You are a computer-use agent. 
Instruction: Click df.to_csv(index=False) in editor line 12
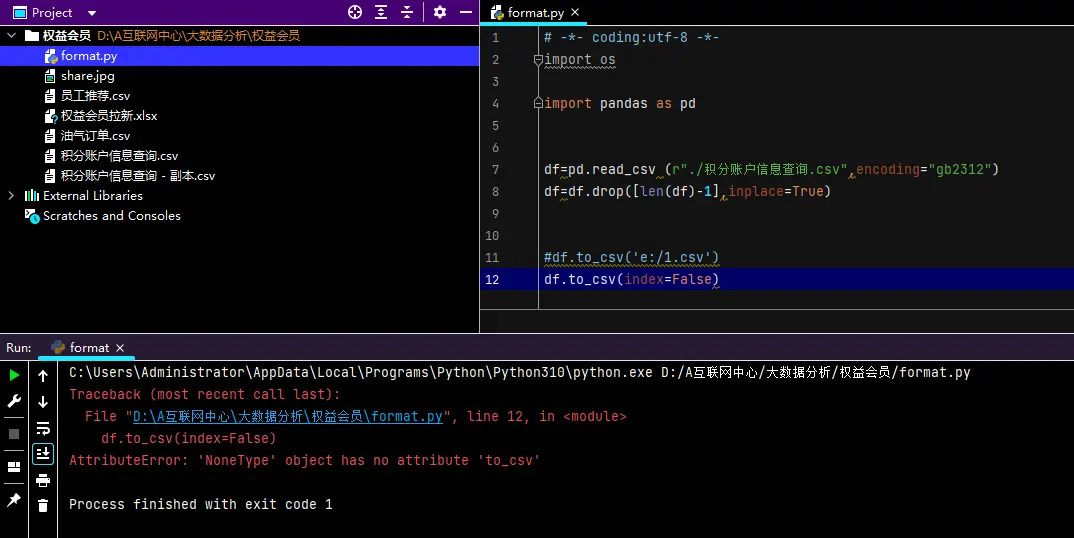click(632, 279)
